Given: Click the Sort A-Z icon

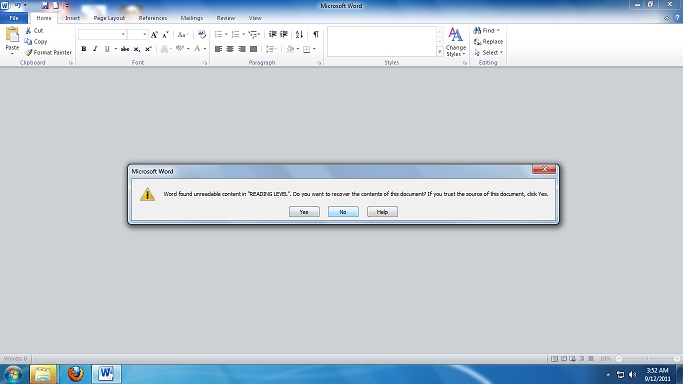Looking at the screenshot, I should point(299,34).
